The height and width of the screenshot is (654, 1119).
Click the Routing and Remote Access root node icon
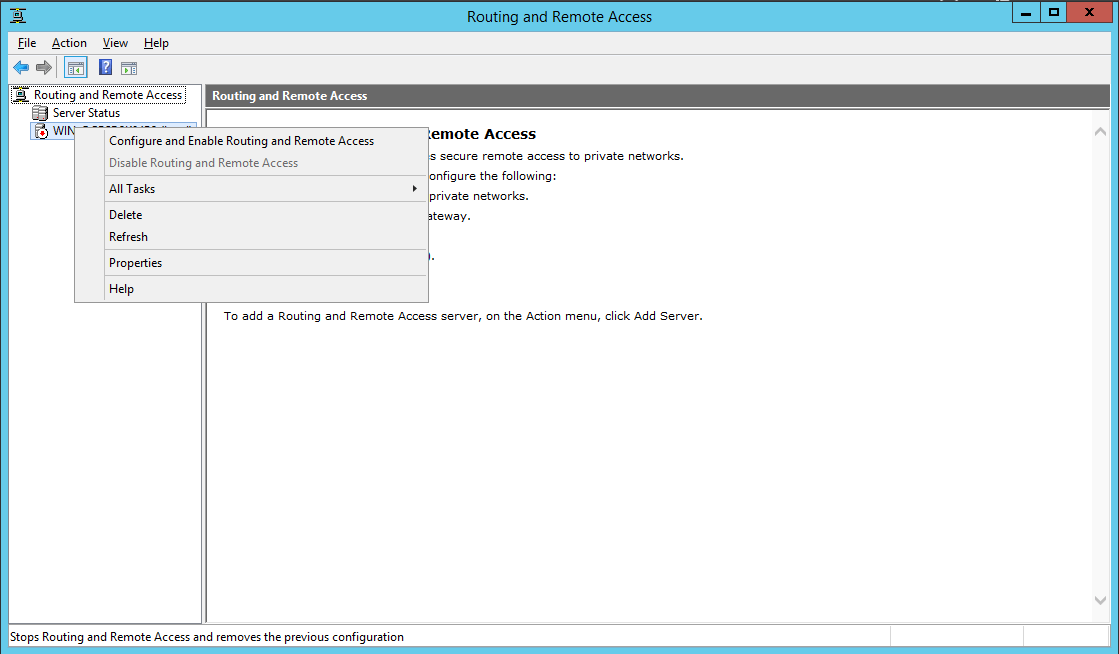pyautogui.click(x=21, y=95)
